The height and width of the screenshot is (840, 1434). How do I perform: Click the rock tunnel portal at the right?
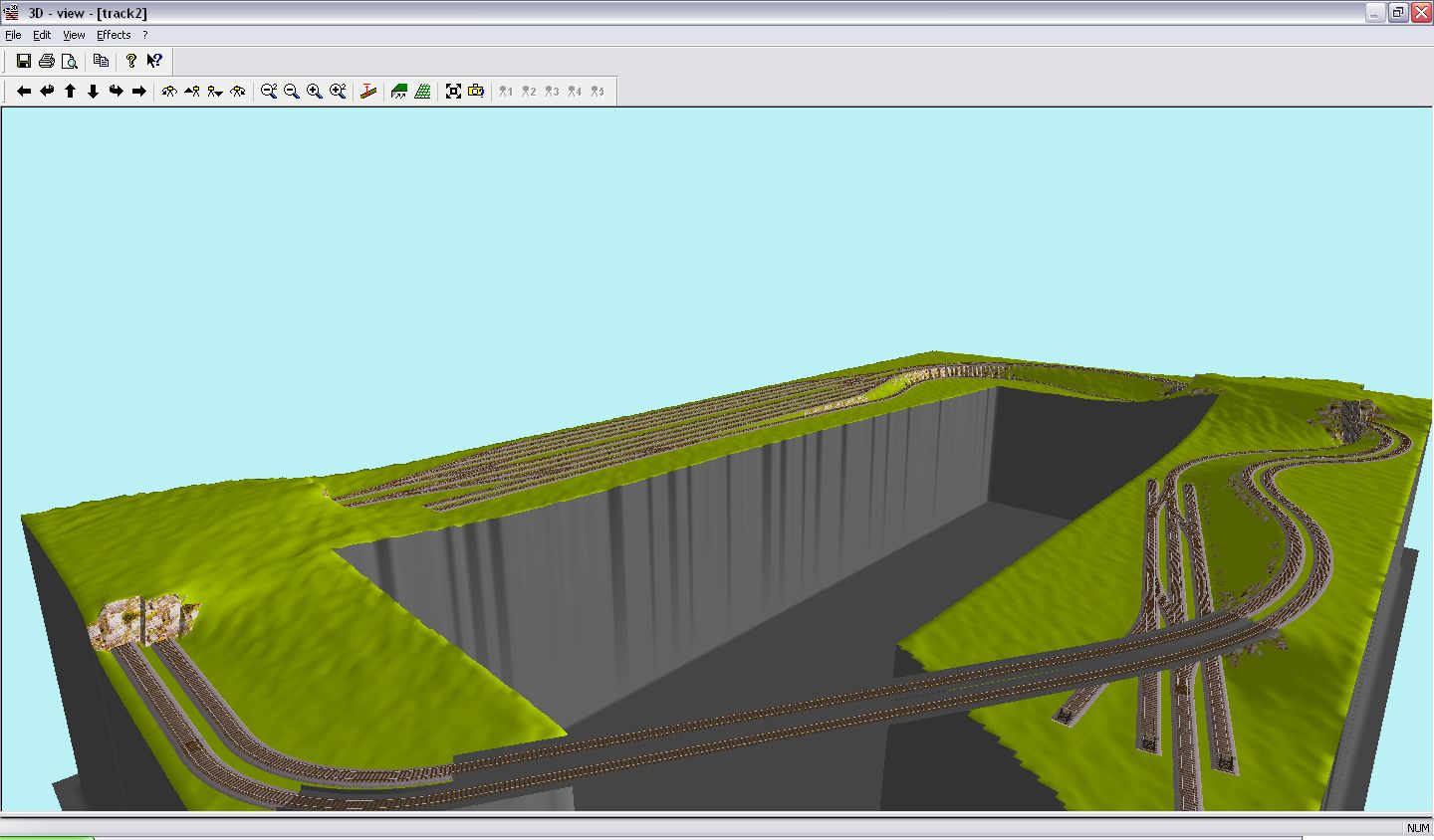click(x=1354, y=419)
